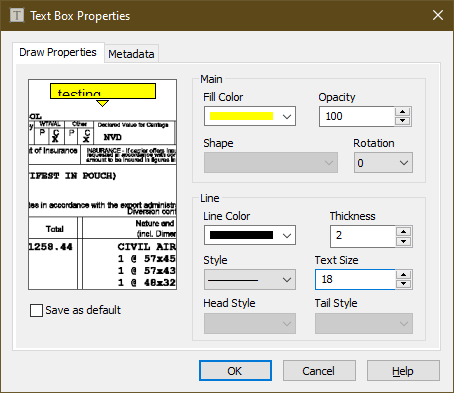Open Help for this dialog

[x=403, y=371]
